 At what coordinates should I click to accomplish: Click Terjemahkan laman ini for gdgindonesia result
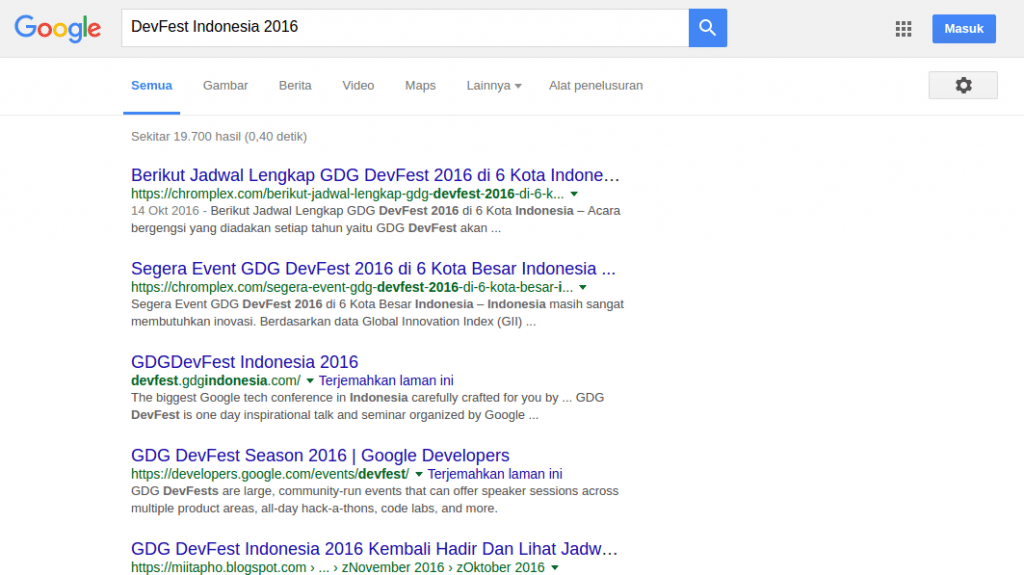click(386, 380)
